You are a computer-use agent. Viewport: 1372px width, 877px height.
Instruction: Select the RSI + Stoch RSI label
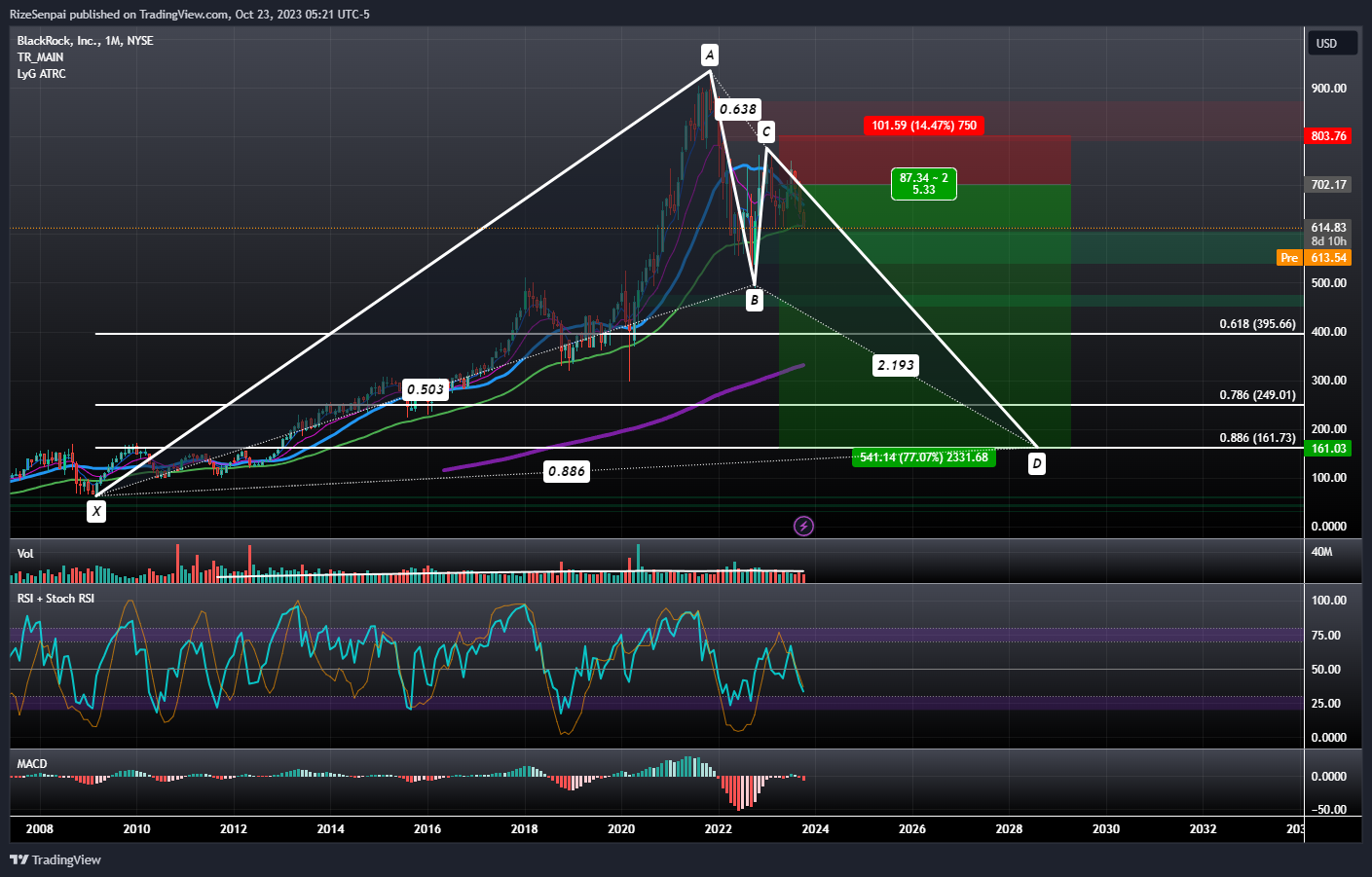(x=56, y=599)
